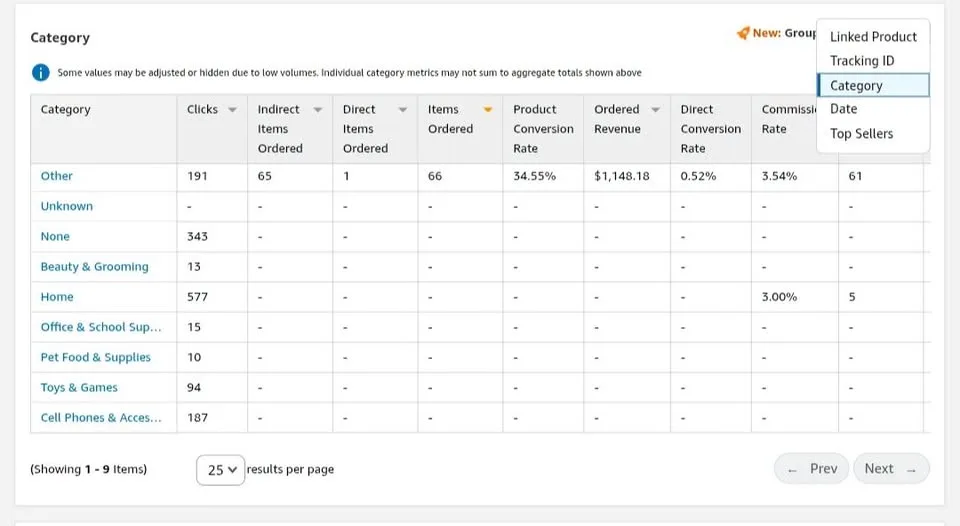Click the Next page button

click(x=891, y=469)
